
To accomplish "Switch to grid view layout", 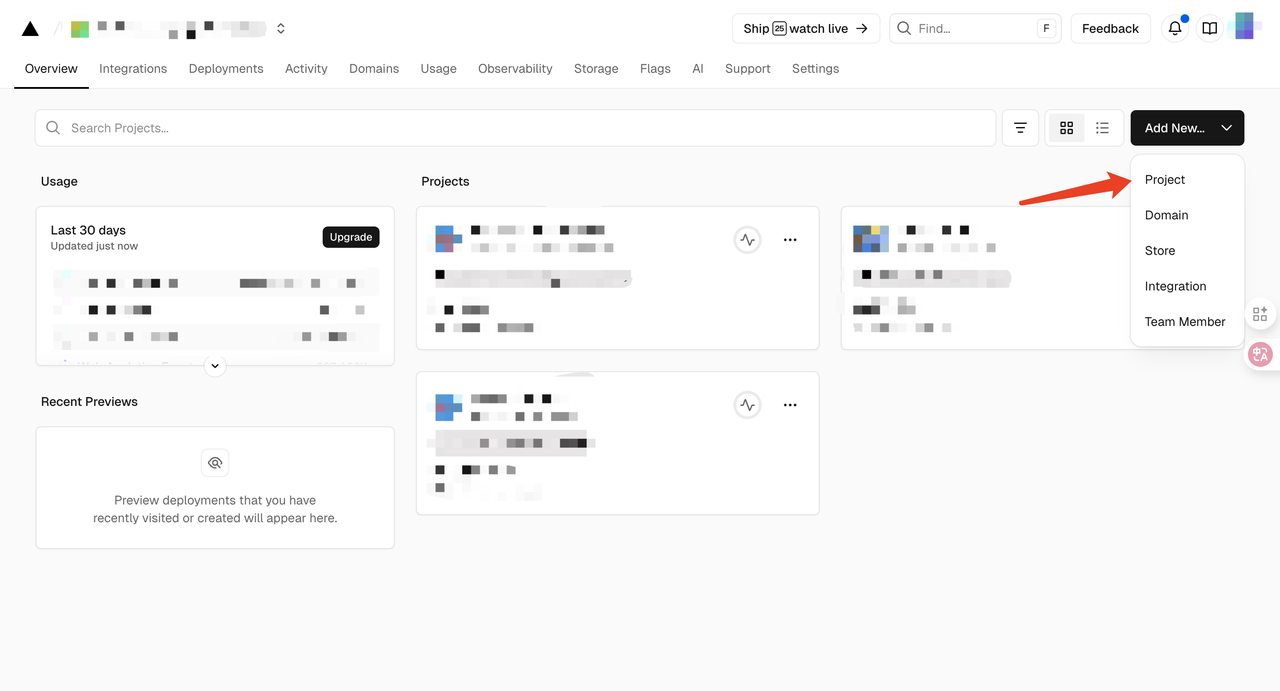I will 1066,128.
